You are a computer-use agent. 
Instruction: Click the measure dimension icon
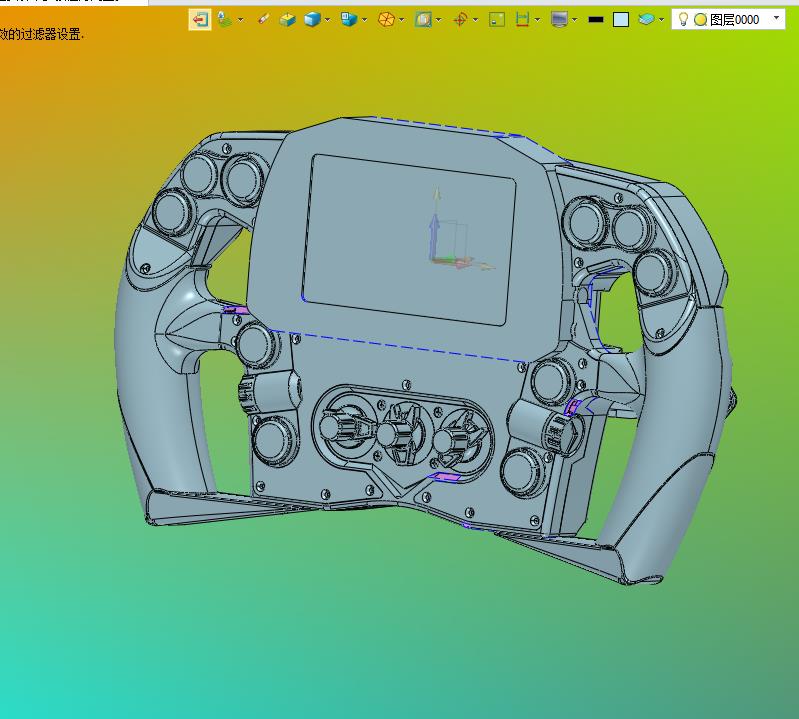pyautogui.click(x=522, y=19)
